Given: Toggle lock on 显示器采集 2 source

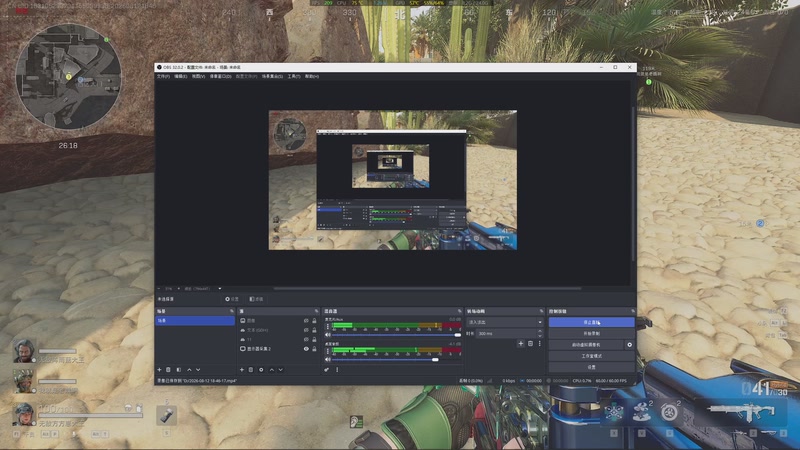Looking at the screenshot, I should 314,348.
